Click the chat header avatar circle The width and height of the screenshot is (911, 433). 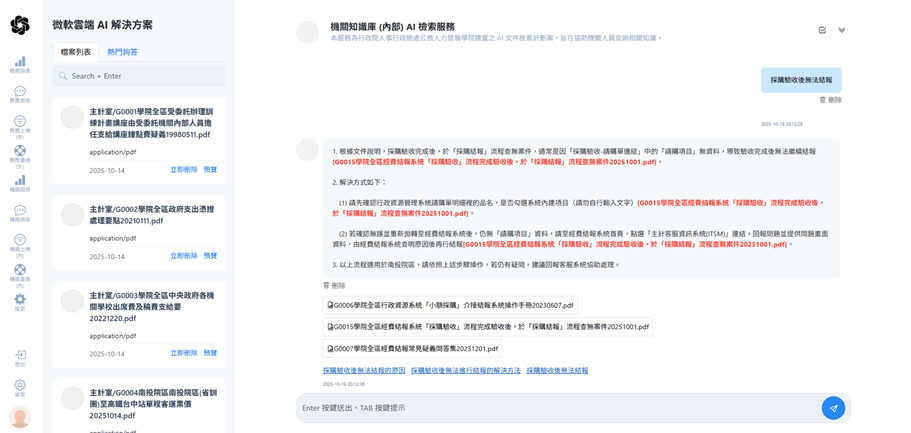click(x=307, y=33)
